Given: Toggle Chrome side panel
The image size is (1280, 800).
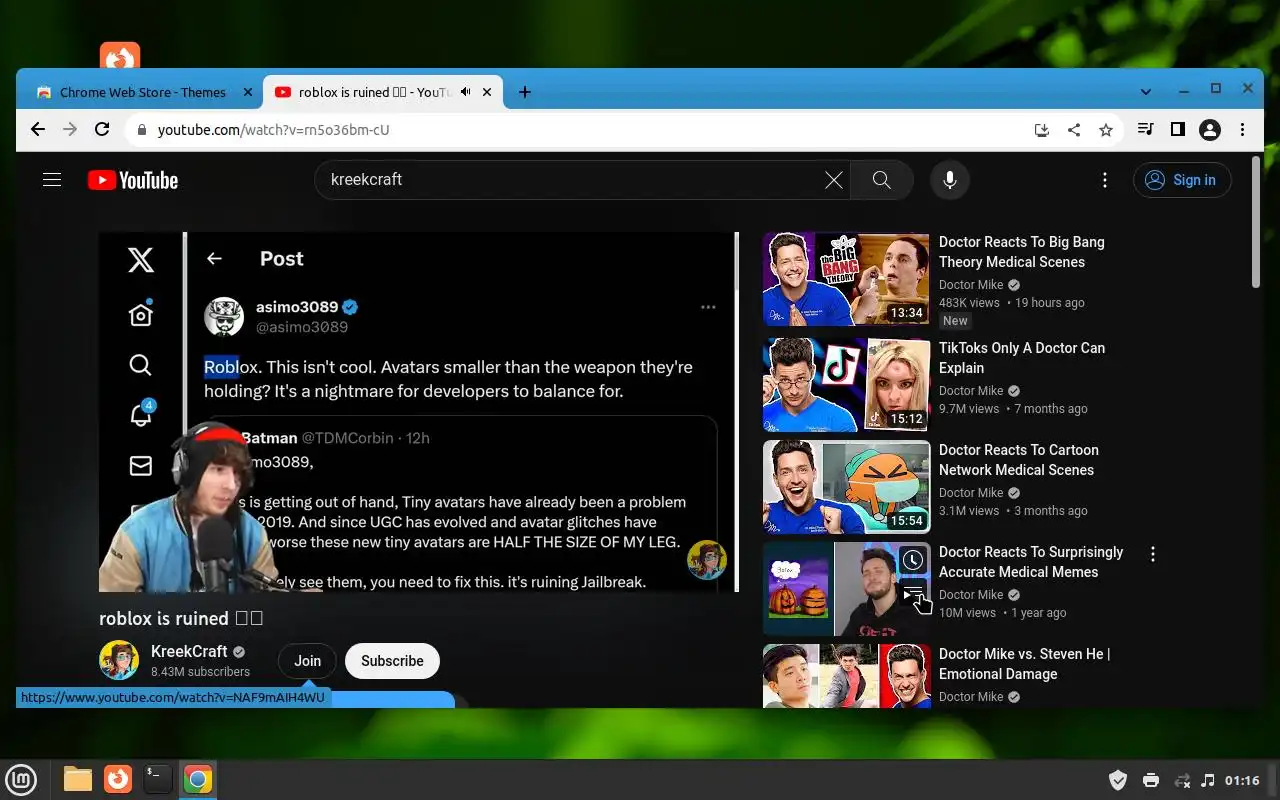Looking at the screenshot, I should point(1178,129).
